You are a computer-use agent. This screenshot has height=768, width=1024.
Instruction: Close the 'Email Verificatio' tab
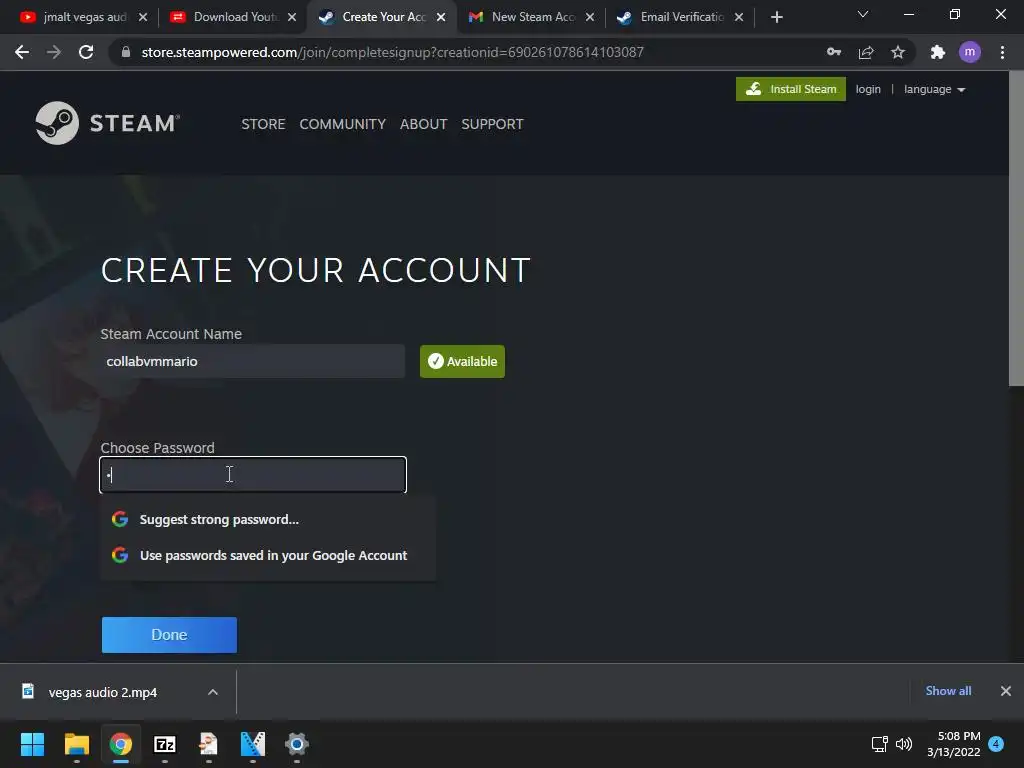[x=739, y=17]
